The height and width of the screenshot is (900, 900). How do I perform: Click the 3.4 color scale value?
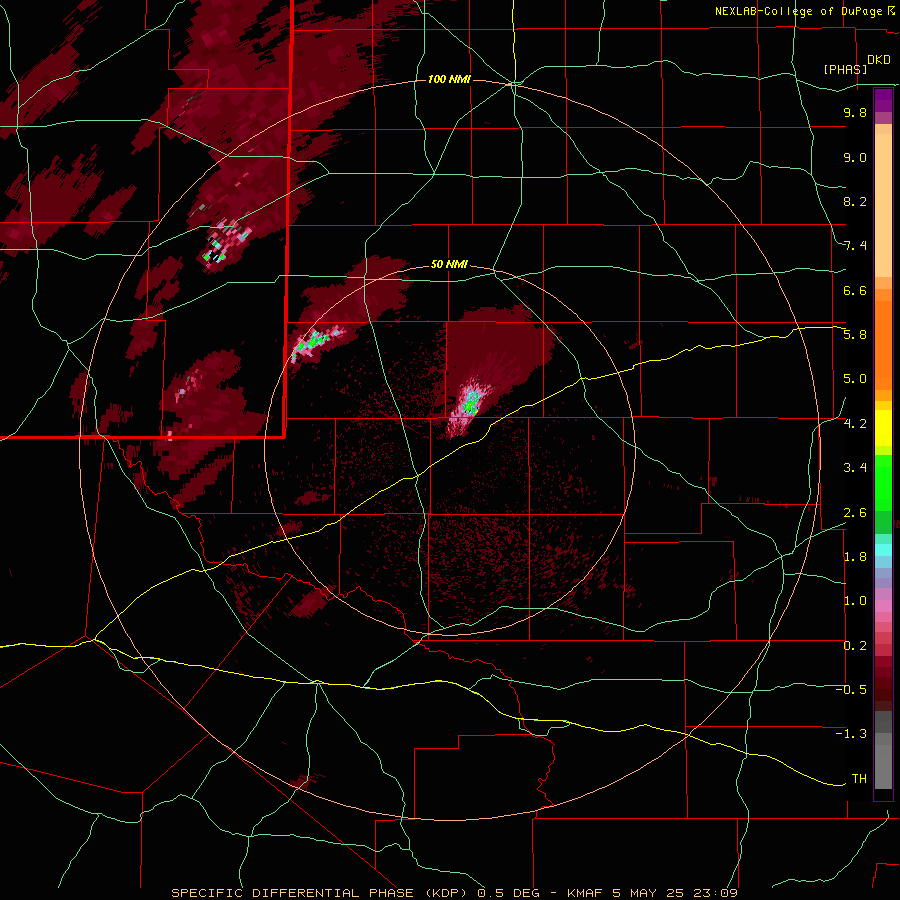click(x=855, y=468)
